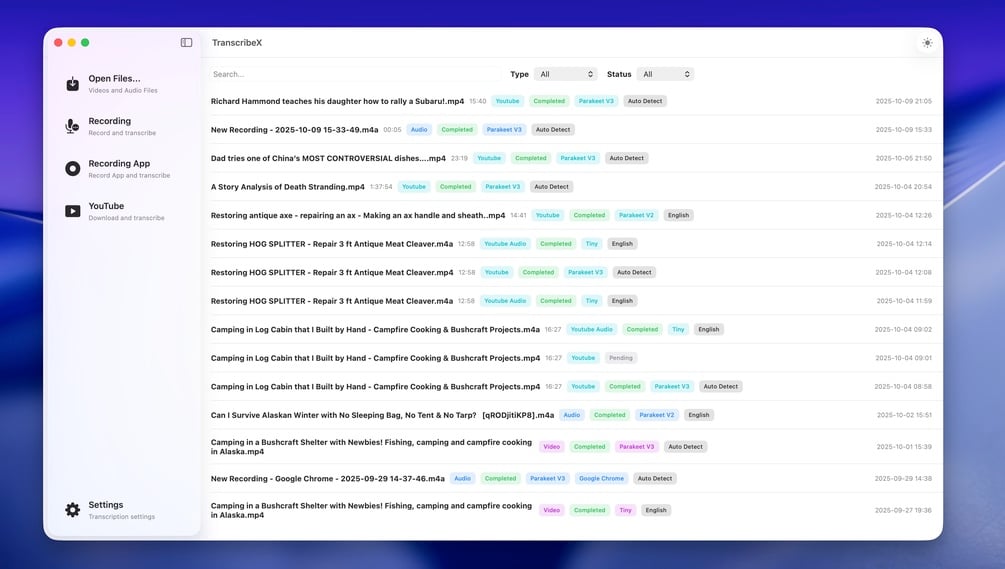Click Pending status tag on Log Cabin row
The width and height of the screenshot is (1005, 569).
[x=620, y=358]
